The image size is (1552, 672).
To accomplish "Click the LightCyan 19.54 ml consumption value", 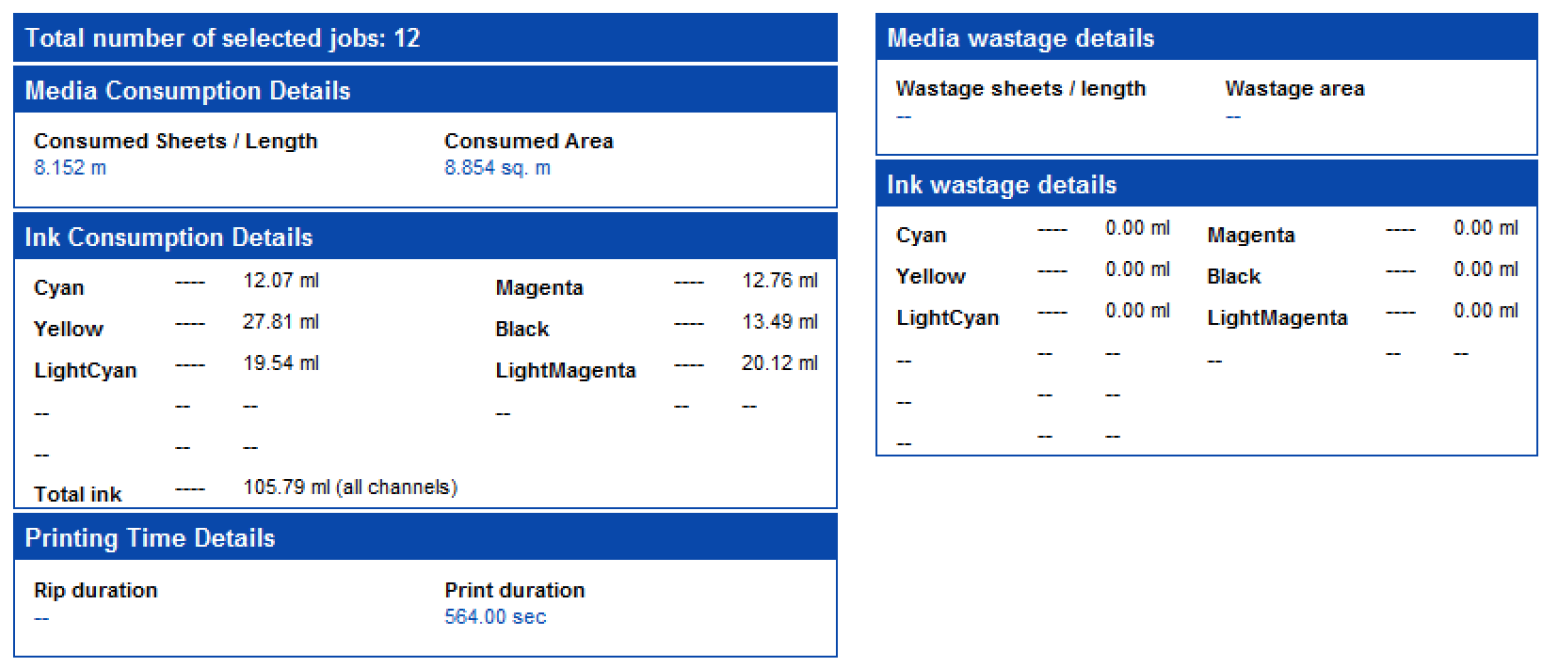I will click(281, 362).
